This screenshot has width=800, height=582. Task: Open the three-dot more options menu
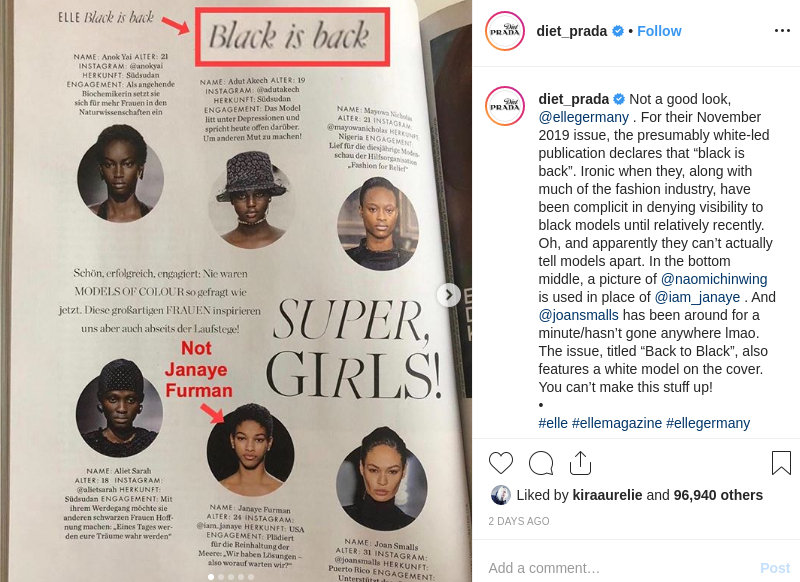tap(782, 31)
